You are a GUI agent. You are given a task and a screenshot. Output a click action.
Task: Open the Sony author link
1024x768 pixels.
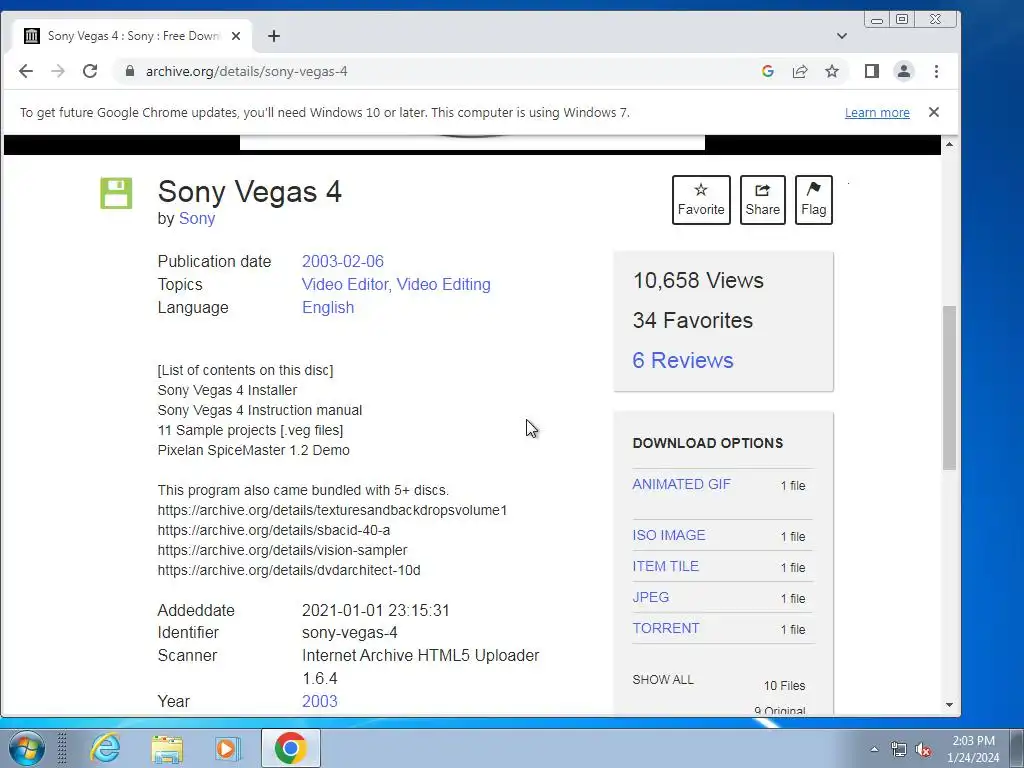[x=197, y=218]
